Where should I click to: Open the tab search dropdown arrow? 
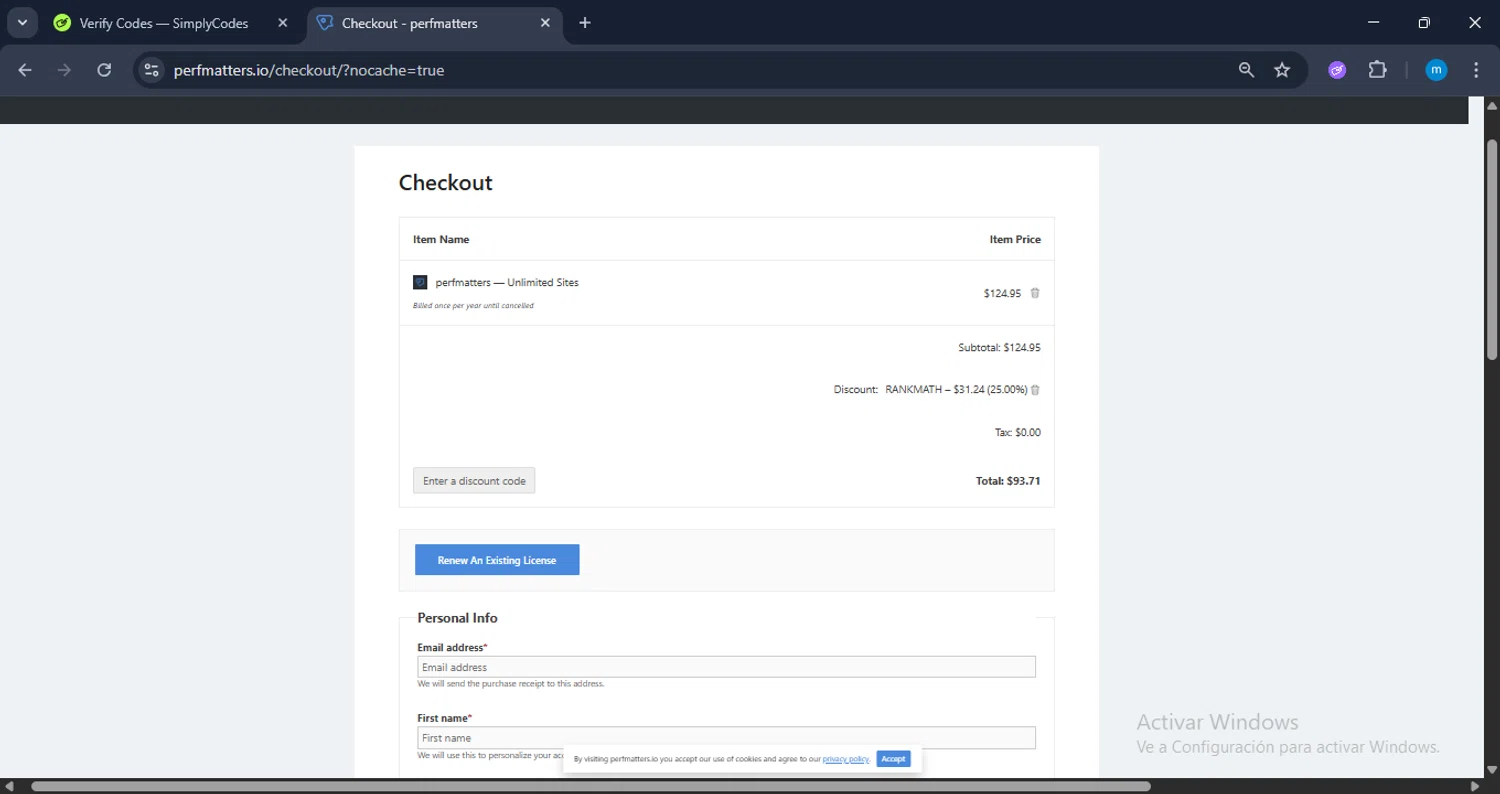[x=22, y=23]
